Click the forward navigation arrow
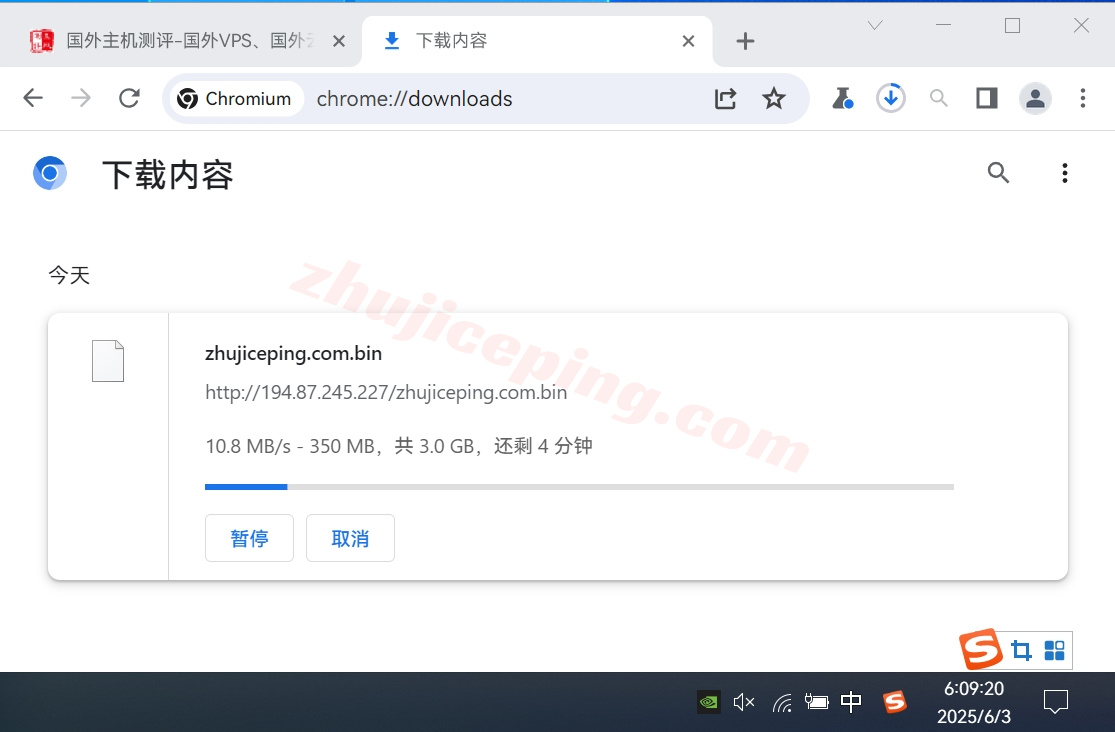Image resolution: width=1115 pixels, height=732 pixels. pyautogui.click(x=81, y=98)
